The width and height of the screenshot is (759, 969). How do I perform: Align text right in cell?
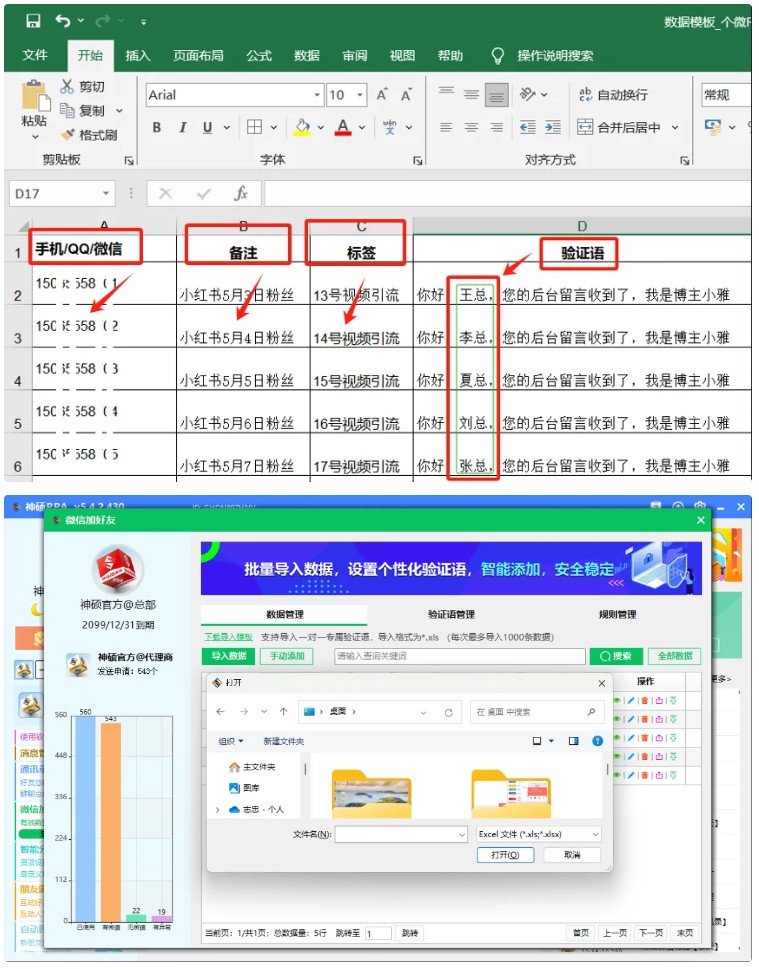click(496, 127)
